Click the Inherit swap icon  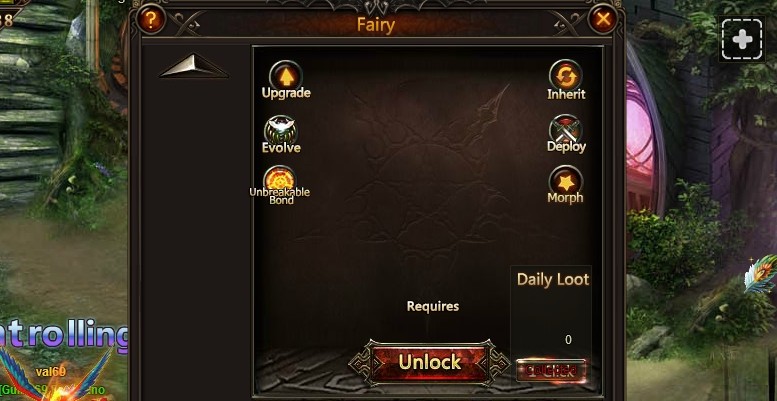pyautogui.click(x=566, y=76)
